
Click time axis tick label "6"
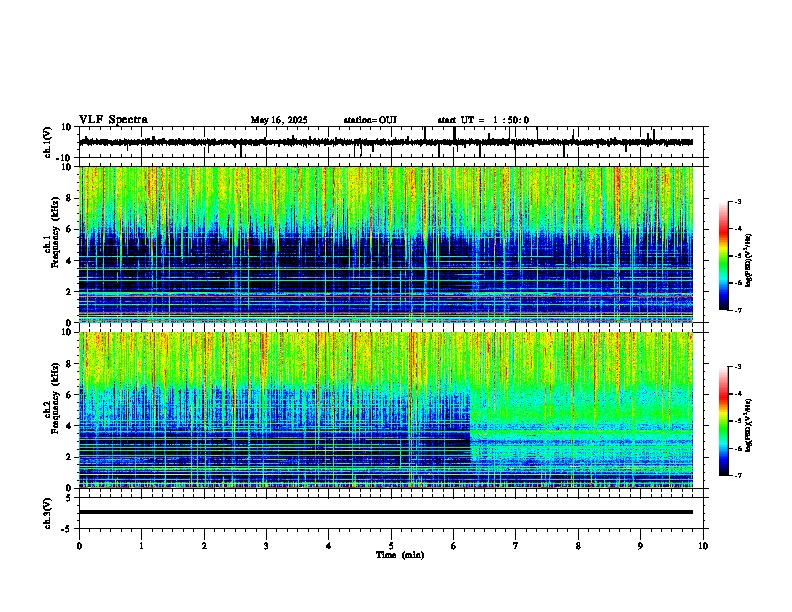(x=454, y=546)
